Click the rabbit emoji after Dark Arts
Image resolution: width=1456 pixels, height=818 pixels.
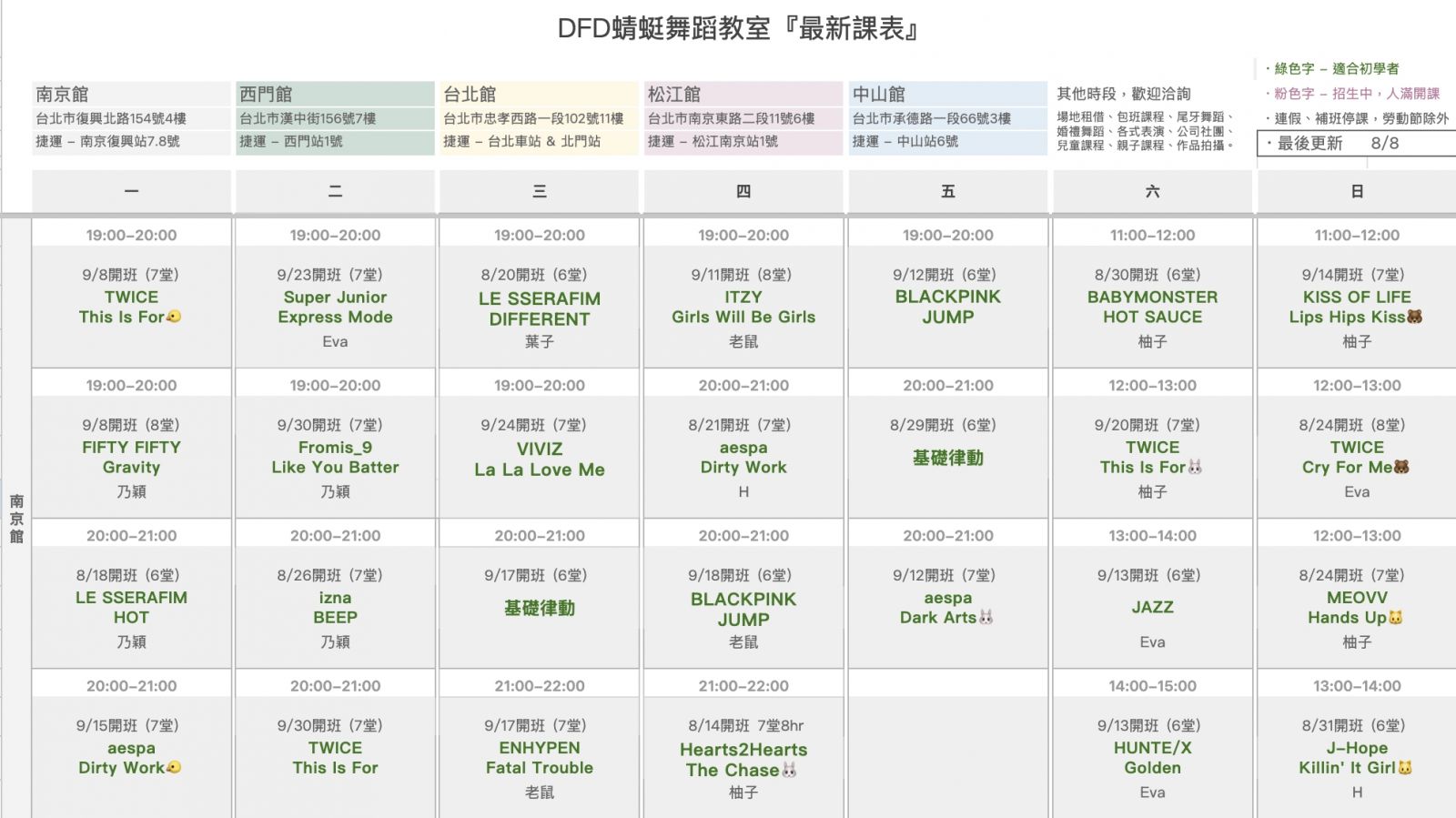986,617
